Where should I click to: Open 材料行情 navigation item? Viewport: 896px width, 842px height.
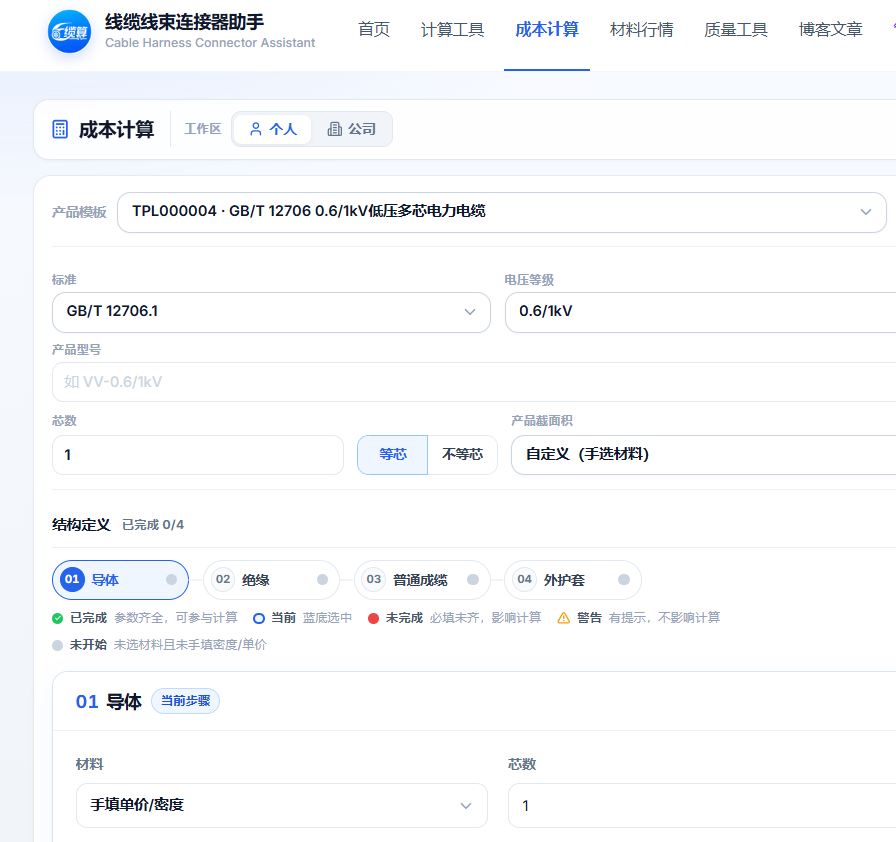coord(641,30)
